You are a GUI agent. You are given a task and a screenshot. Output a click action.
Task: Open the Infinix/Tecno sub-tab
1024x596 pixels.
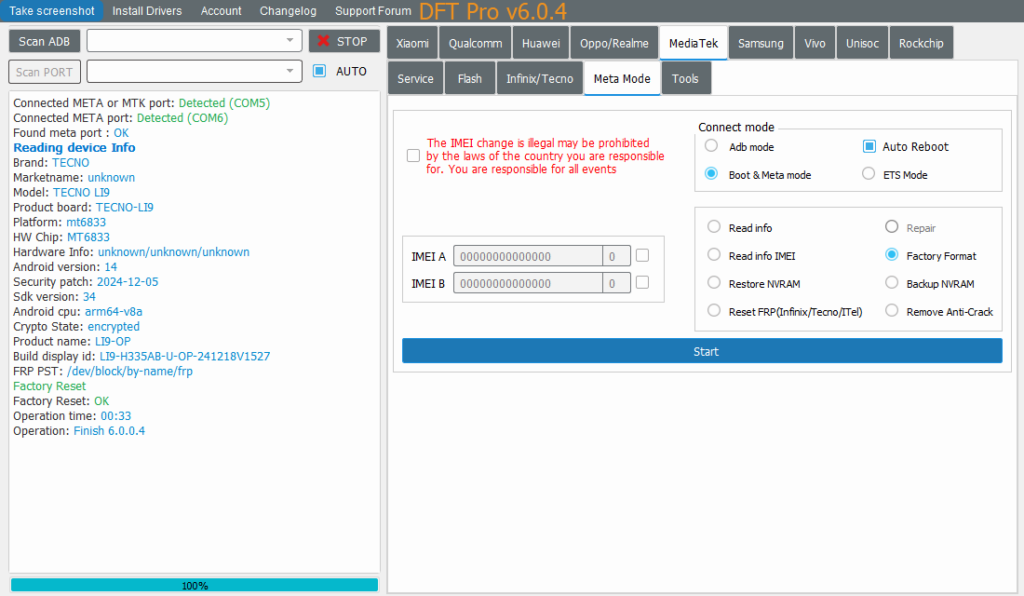coord(539,78)
